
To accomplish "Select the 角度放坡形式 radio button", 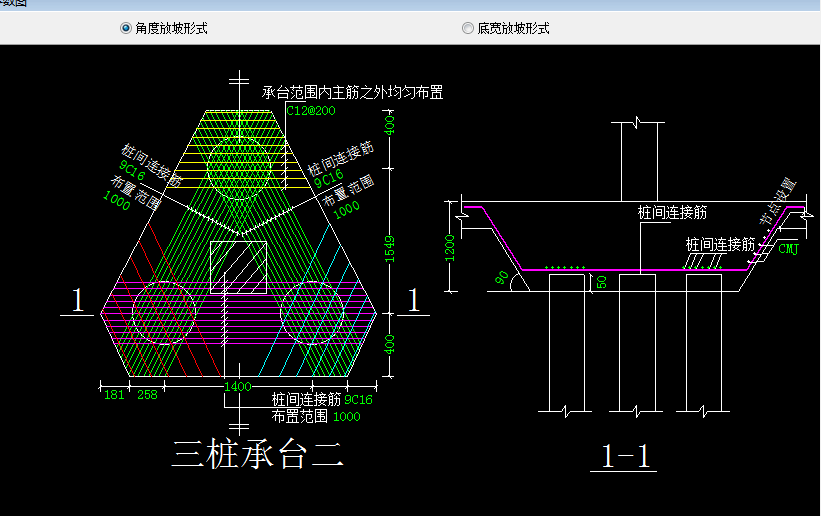I will click(x=126, y=28).
